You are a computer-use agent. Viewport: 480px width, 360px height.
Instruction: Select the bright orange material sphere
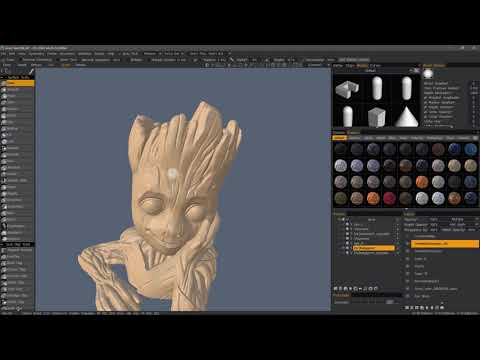(x=422, y=182)
